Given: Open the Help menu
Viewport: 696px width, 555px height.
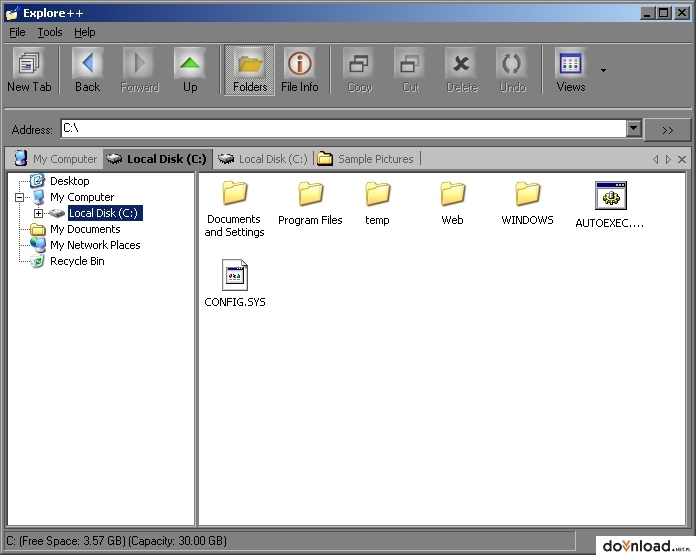Looking at the screenshot, I should point(84,32).
